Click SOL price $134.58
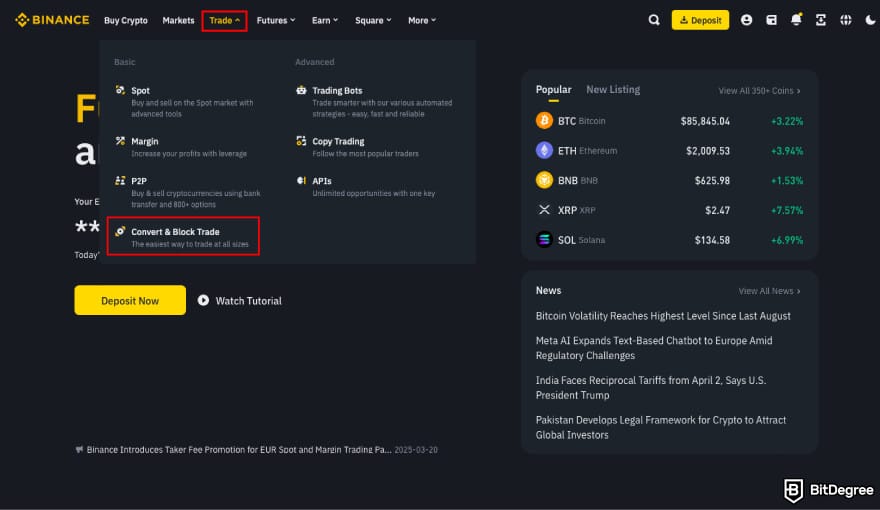Viewport: 880px width, 510px height. pos(712,240)
